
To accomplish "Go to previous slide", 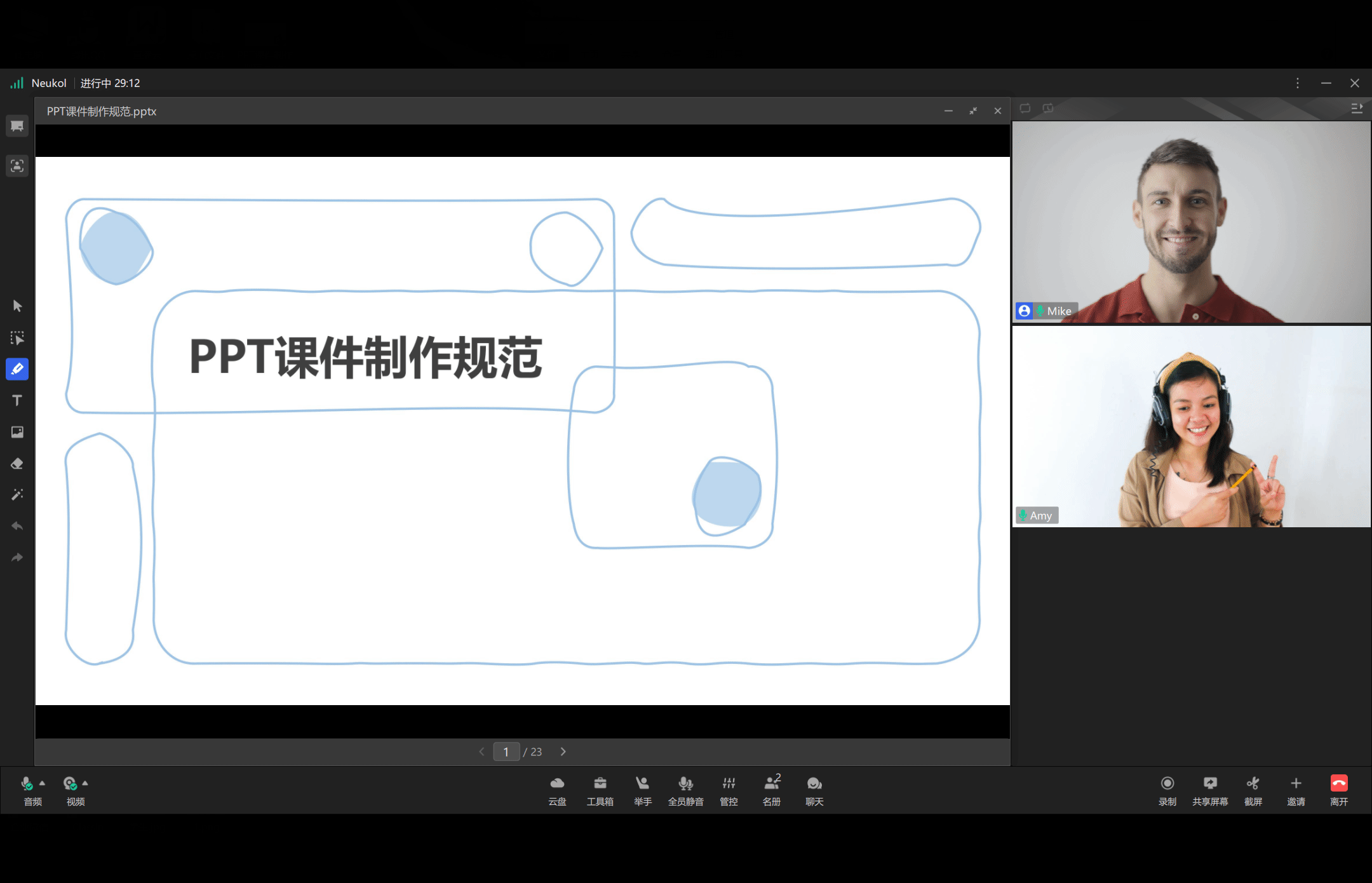I will click(481, 752).
